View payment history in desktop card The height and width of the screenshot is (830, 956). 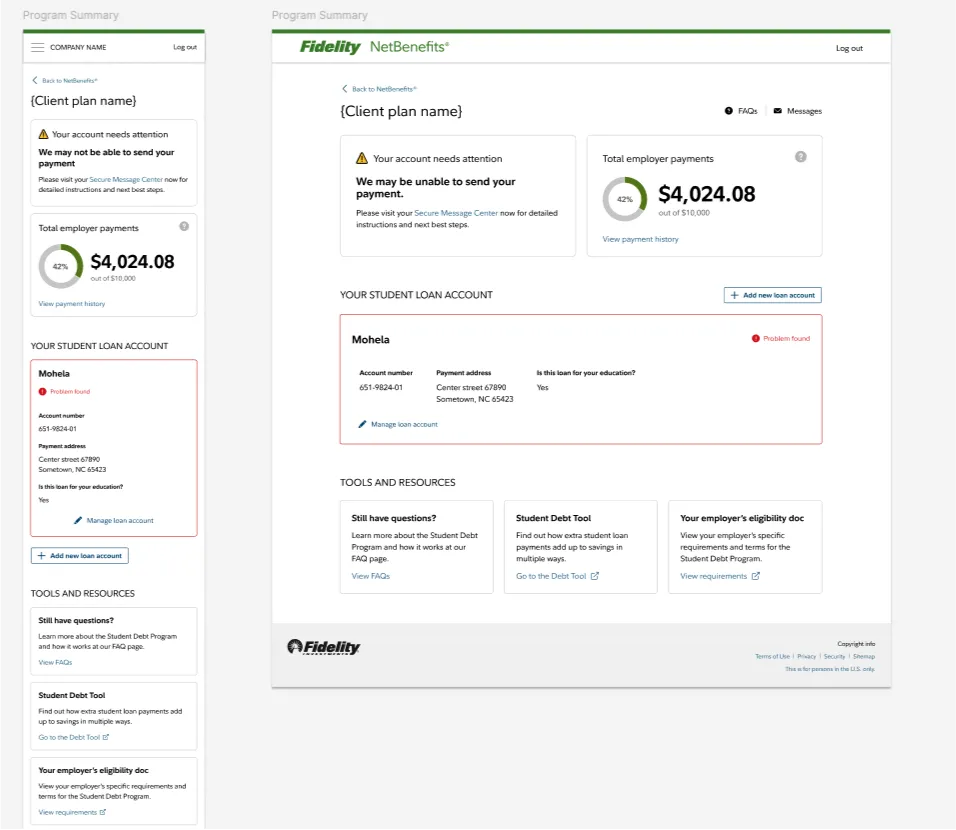640,240
